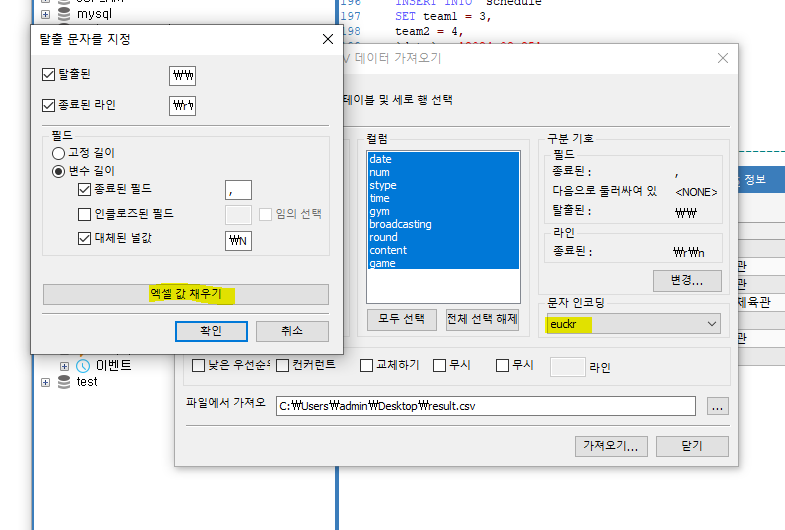Screen dimensions: 785x530
Task: Check the 낮은 우선순위 checkbox
Action: pyautogui.click(x=198, y=365)
